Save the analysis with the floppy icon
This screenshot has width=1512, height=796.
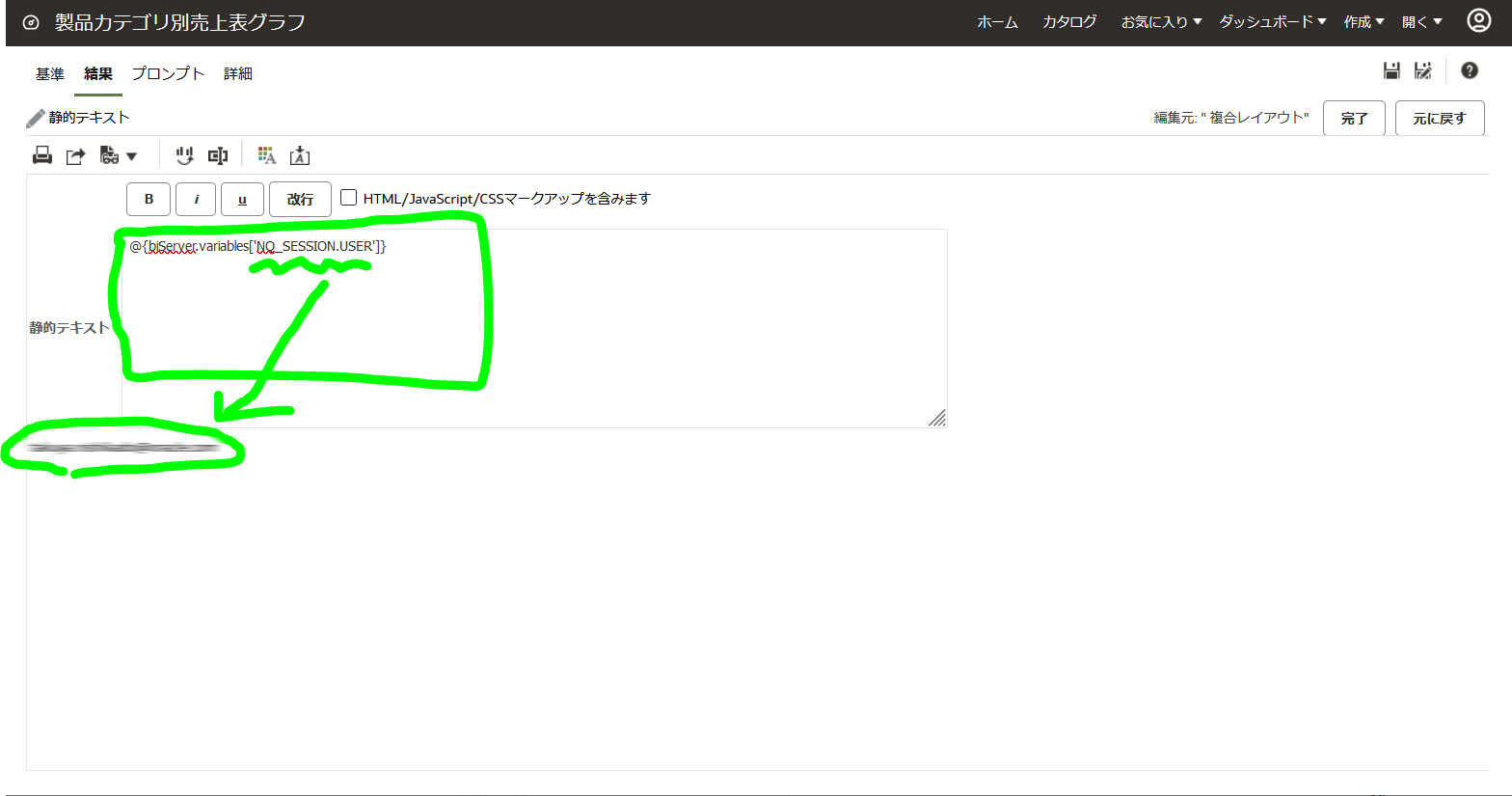click(1391, 70)
